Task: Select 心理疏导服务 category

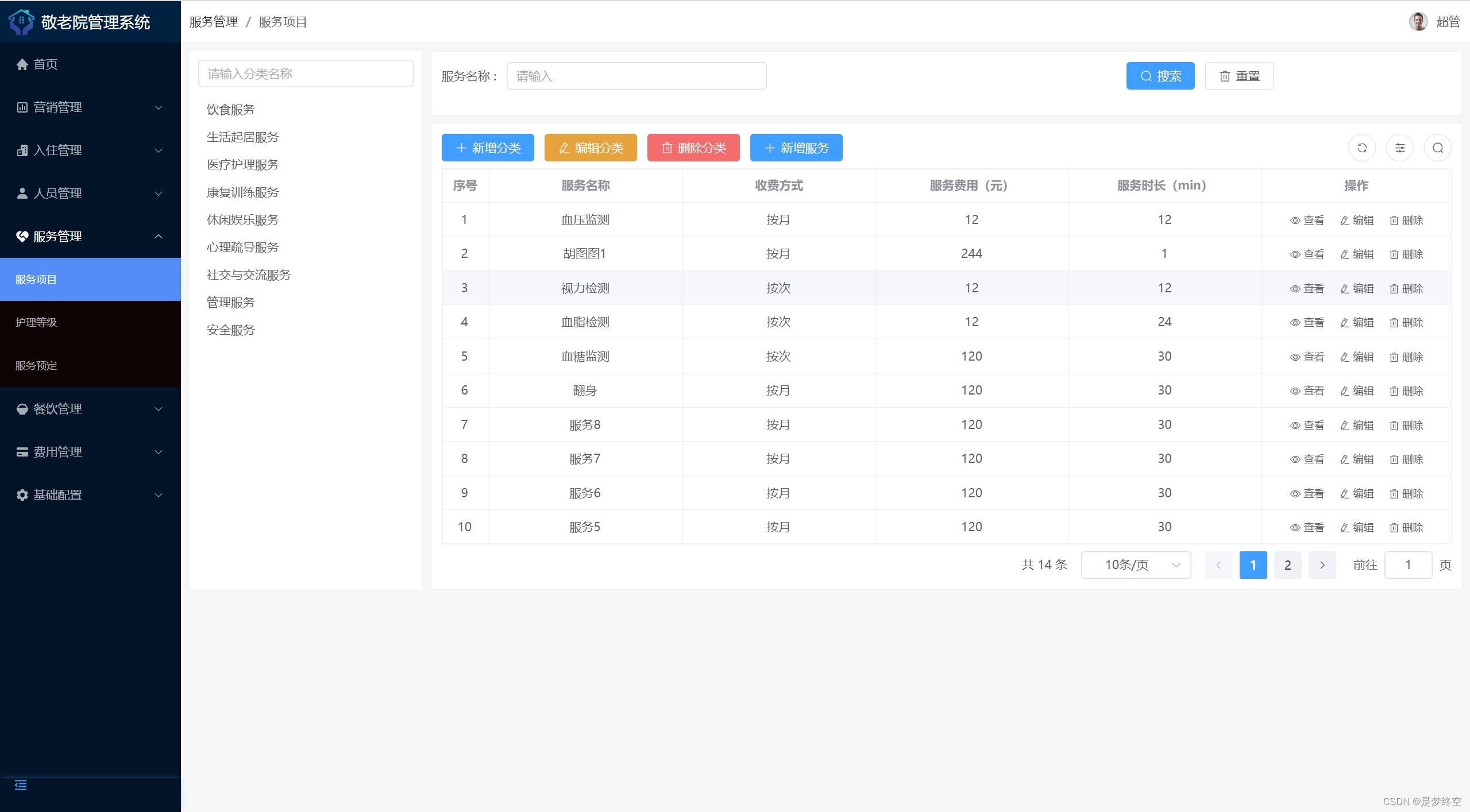Action: [x=242, y=248]
